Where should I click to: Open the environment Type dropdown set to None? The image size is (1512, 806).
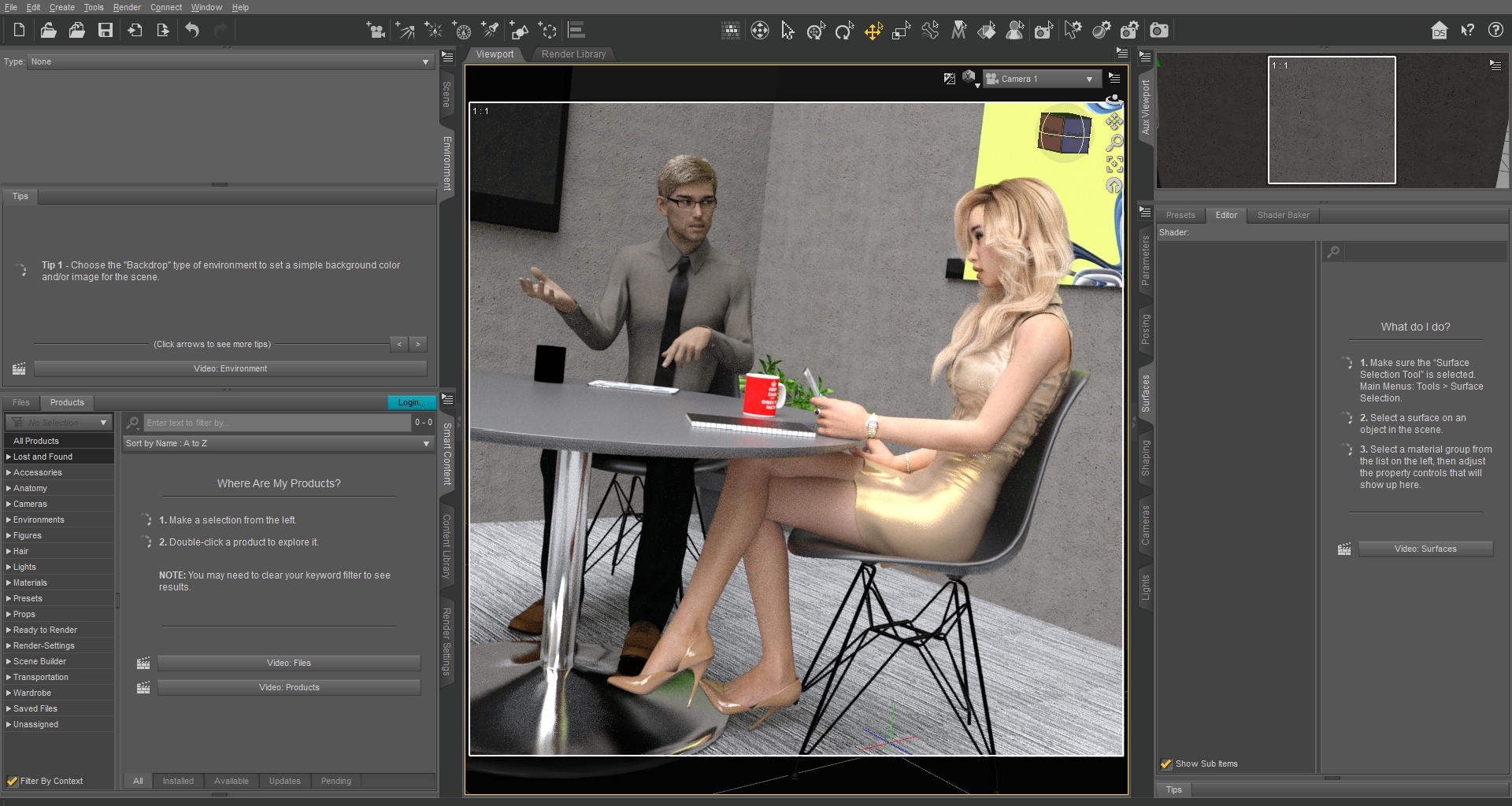[x=229, y=61]
